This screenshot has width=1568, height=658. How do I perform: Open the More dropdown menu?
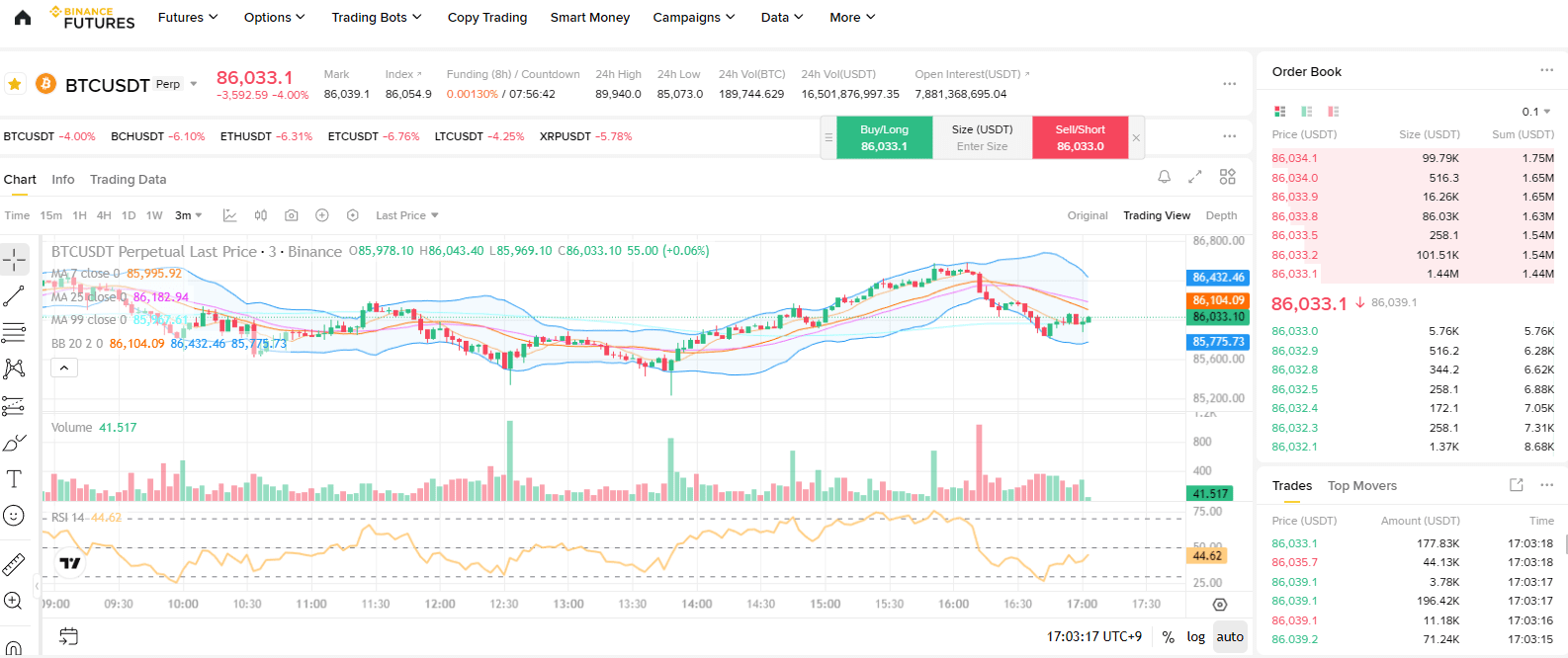[x=852, y=17]
